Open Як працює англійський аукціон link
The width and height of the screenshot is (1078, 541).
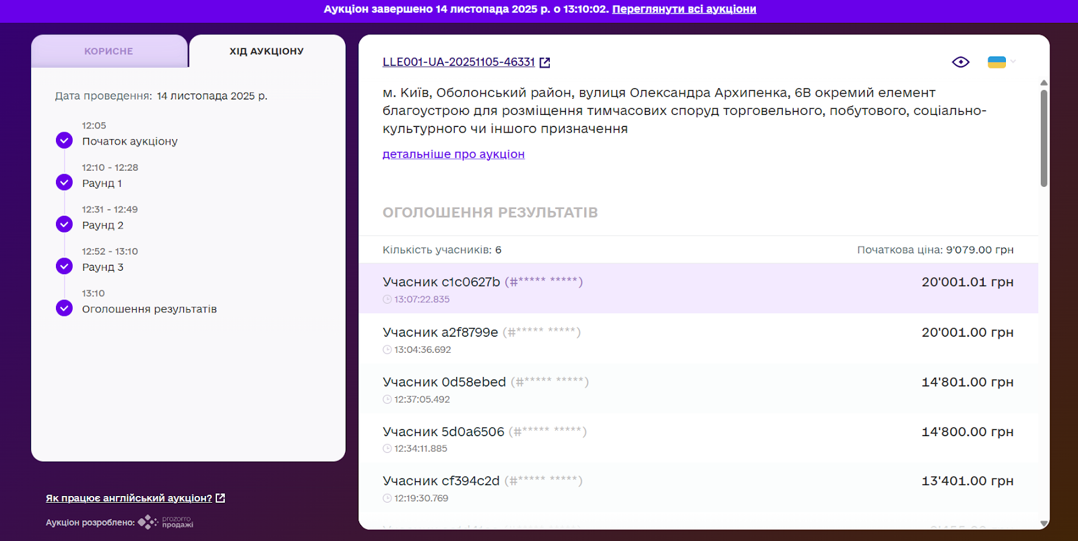(129, 498)
